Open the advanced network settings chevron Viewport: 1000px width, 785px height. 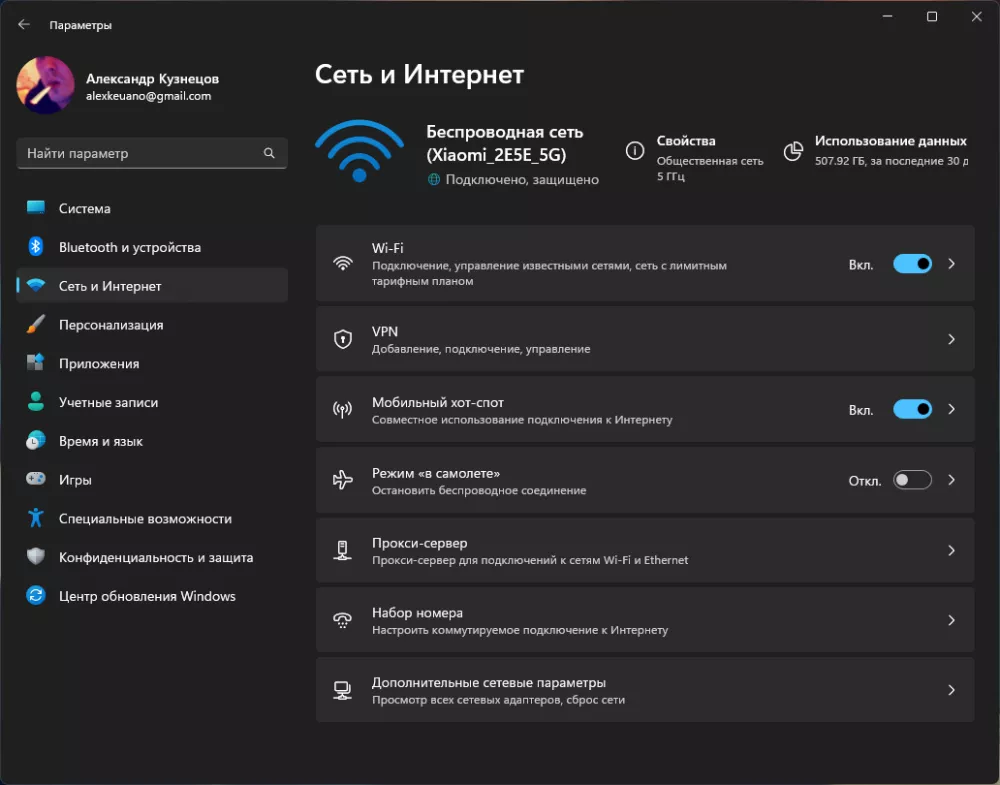coord(951,690)
